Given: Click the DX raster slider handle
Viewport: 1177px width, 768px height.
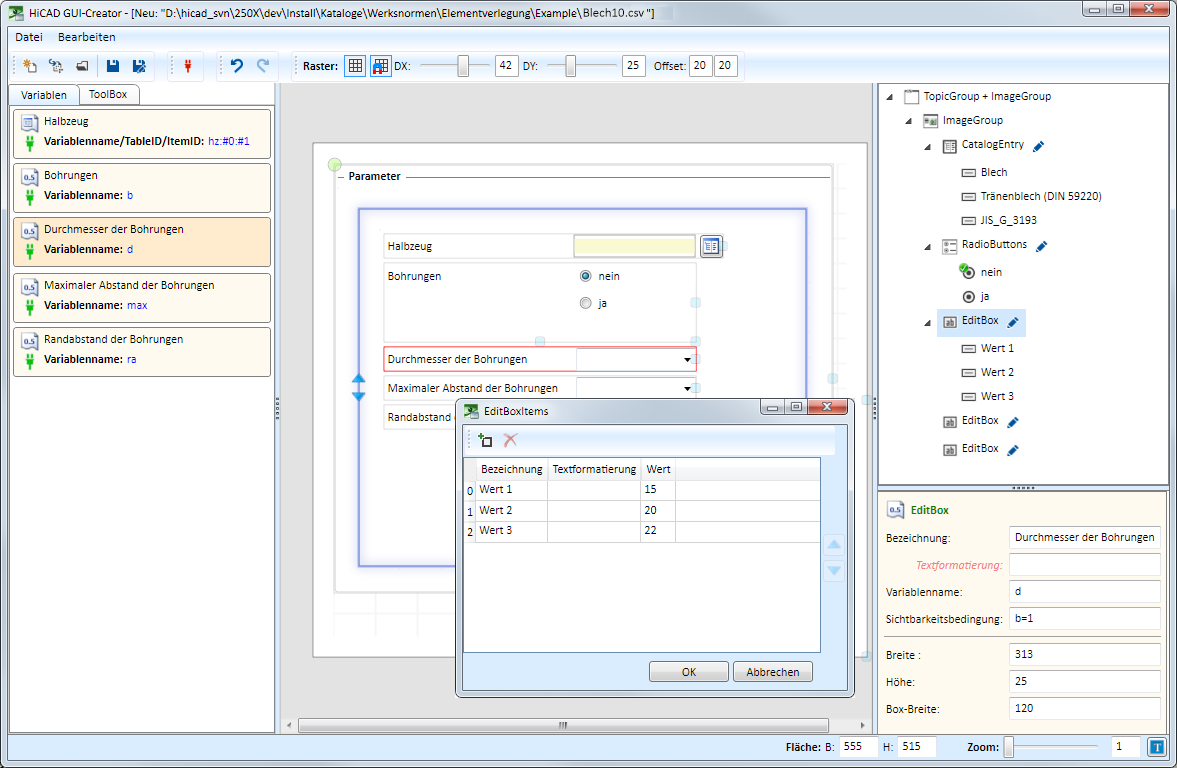Looking at the screenshot, I should (x=463, y=66).
